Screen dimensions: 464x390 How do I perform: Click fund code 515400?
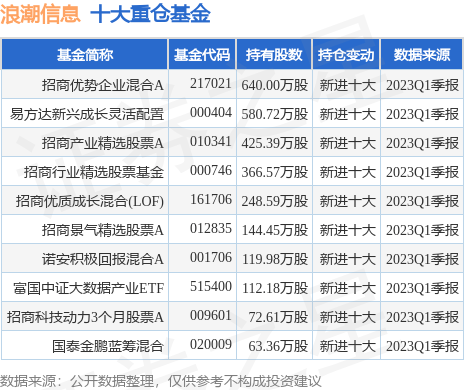[211, 286]
